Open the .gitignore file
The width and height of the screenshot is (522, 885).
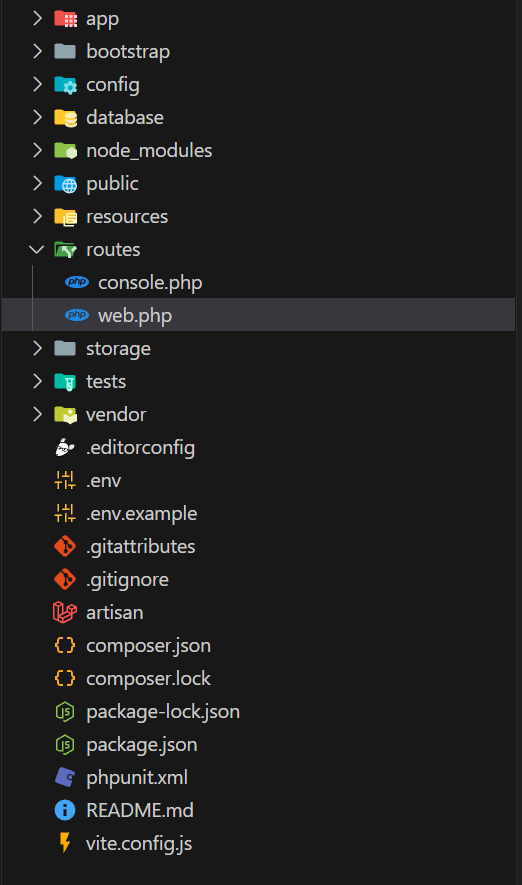[128, 580]
